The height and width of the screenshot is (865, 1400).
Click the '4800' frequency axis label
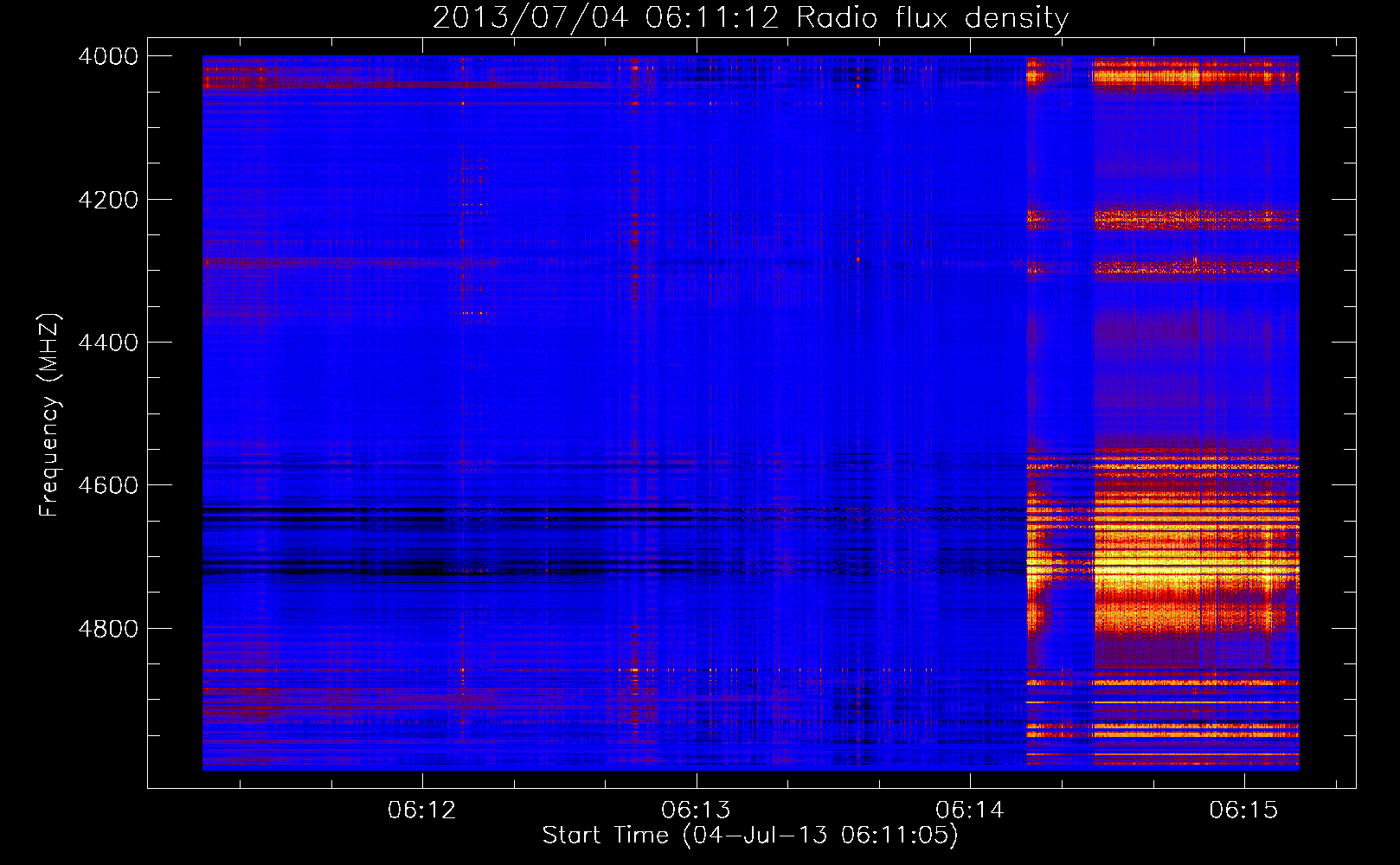[x=108, y=629]
